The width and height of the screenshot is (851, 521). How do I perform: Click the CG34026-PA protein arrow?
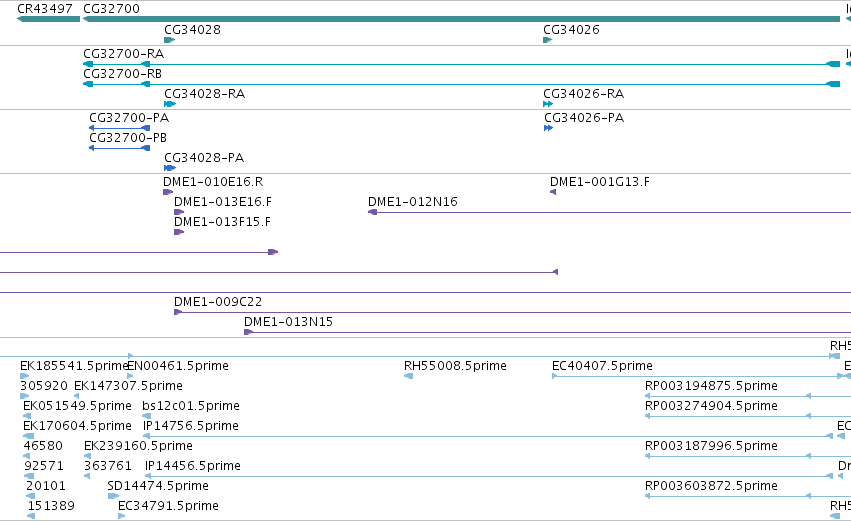click(x=548, y=128)
